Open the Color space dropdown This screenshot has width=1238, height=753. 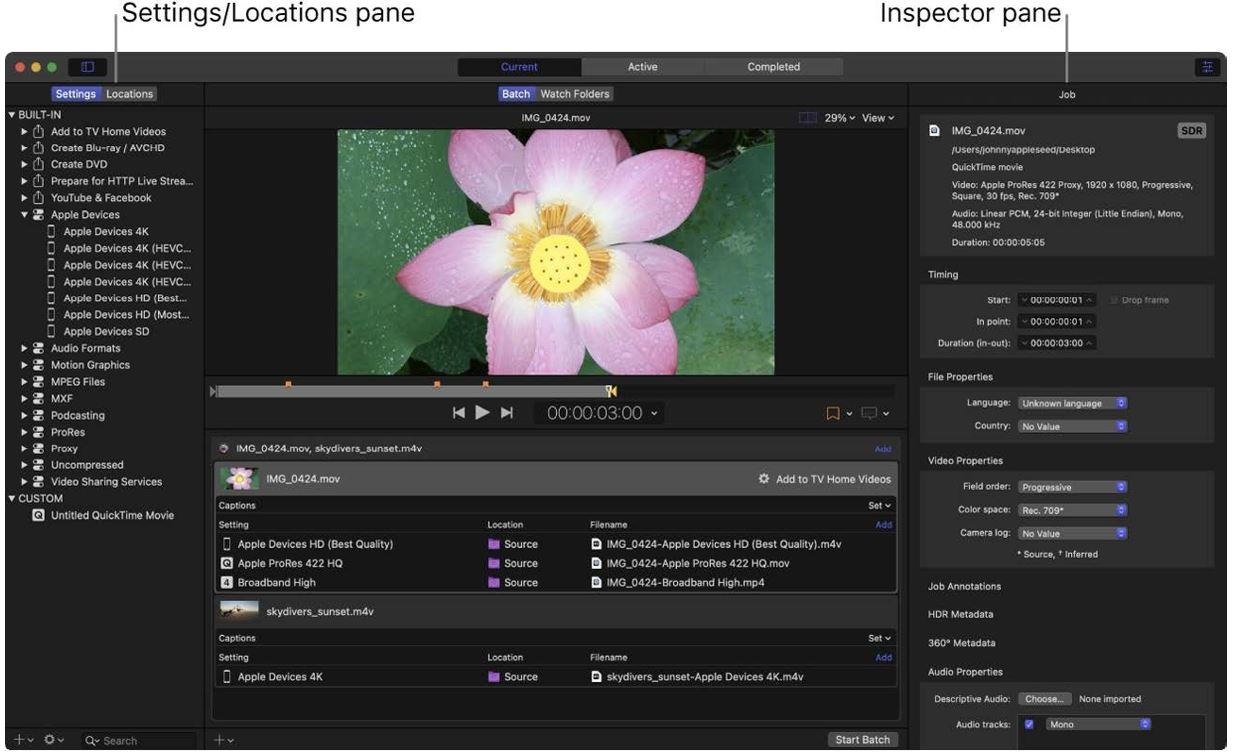click(1072, 510)
